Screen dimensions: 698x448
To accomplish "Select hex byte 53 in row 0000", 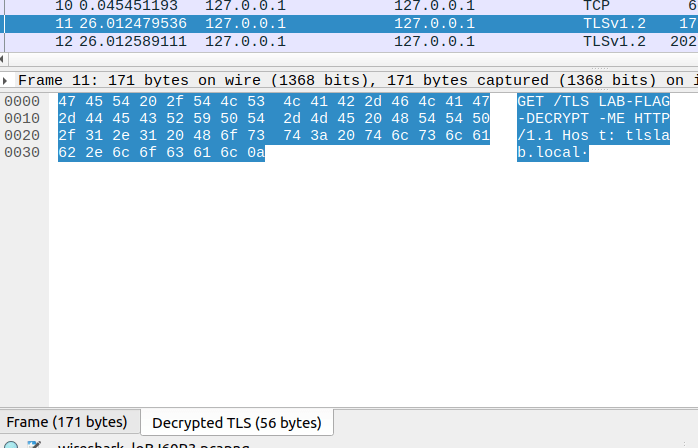I will [x=256, y=102].
